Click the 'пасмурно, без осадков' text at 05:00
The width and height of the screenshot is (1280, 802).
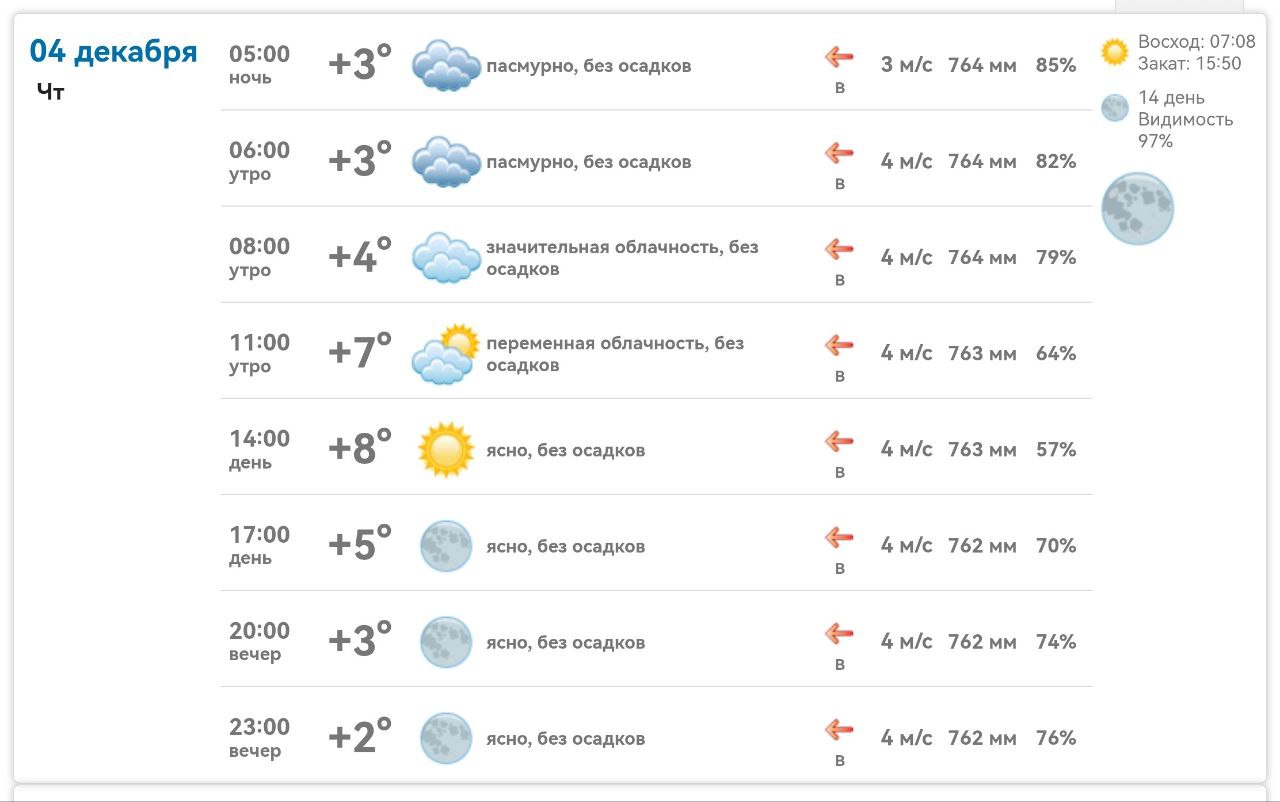[x=588, y=66]
